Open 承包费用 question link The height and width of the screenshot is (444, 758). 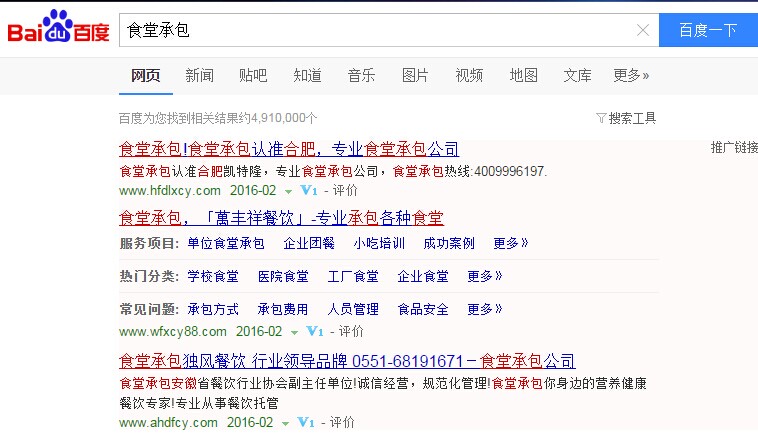(283, 309)
